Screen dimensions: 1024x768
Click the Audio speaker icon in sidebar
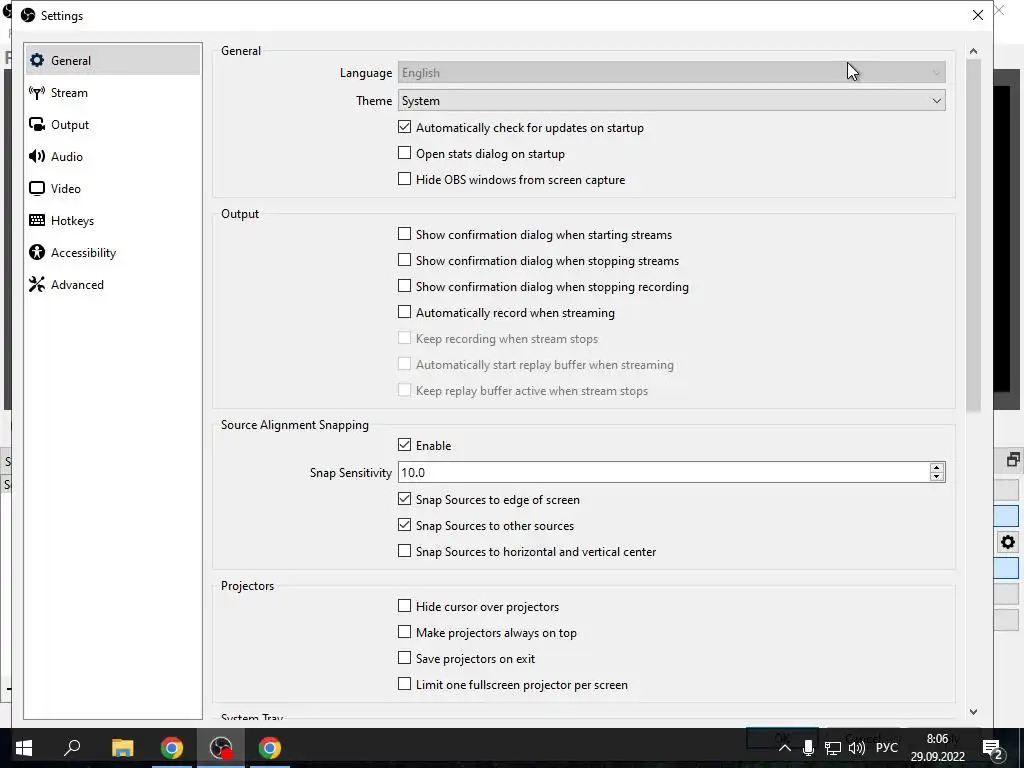point(37,156)
